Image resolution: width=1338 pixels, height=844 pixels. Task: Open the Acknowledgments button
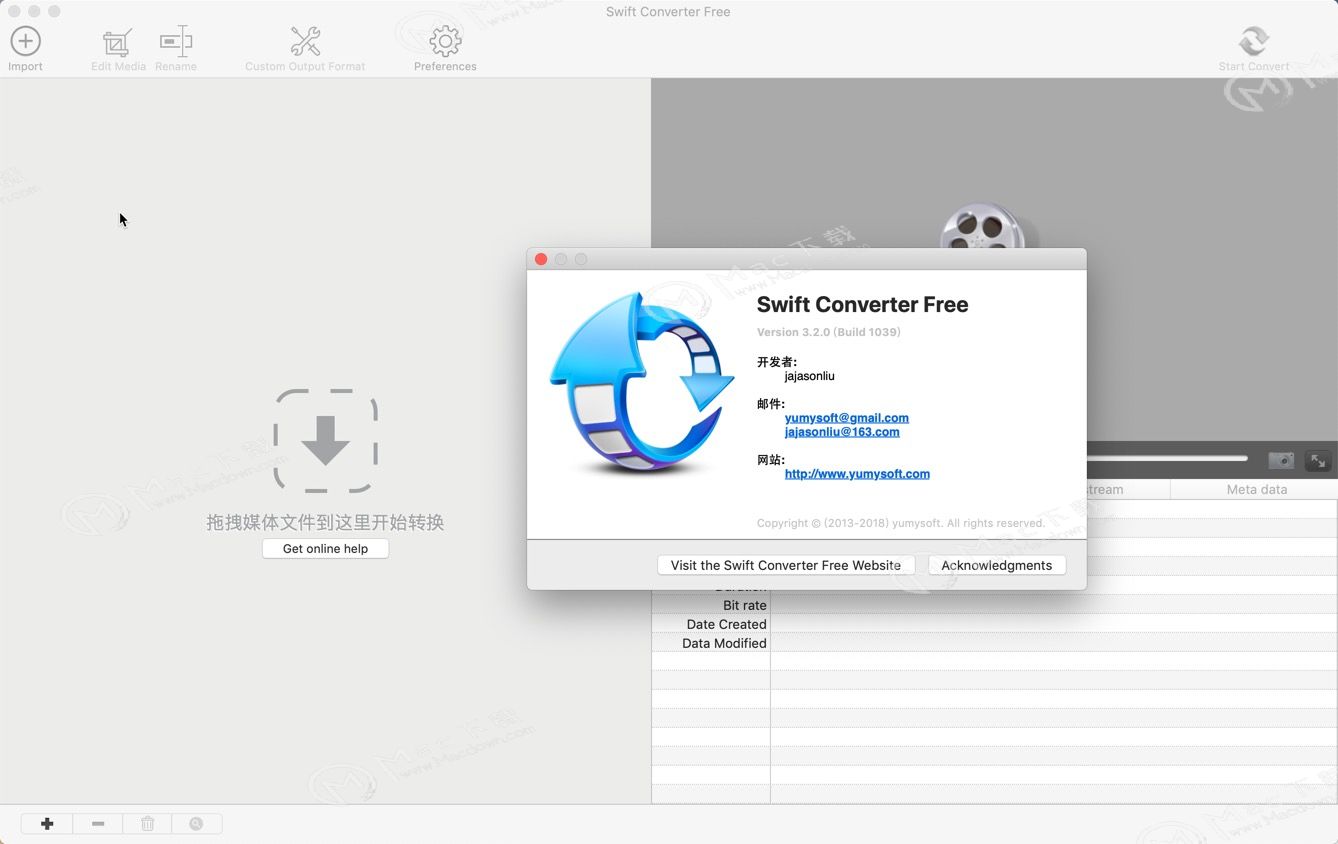tap(997, 565)
